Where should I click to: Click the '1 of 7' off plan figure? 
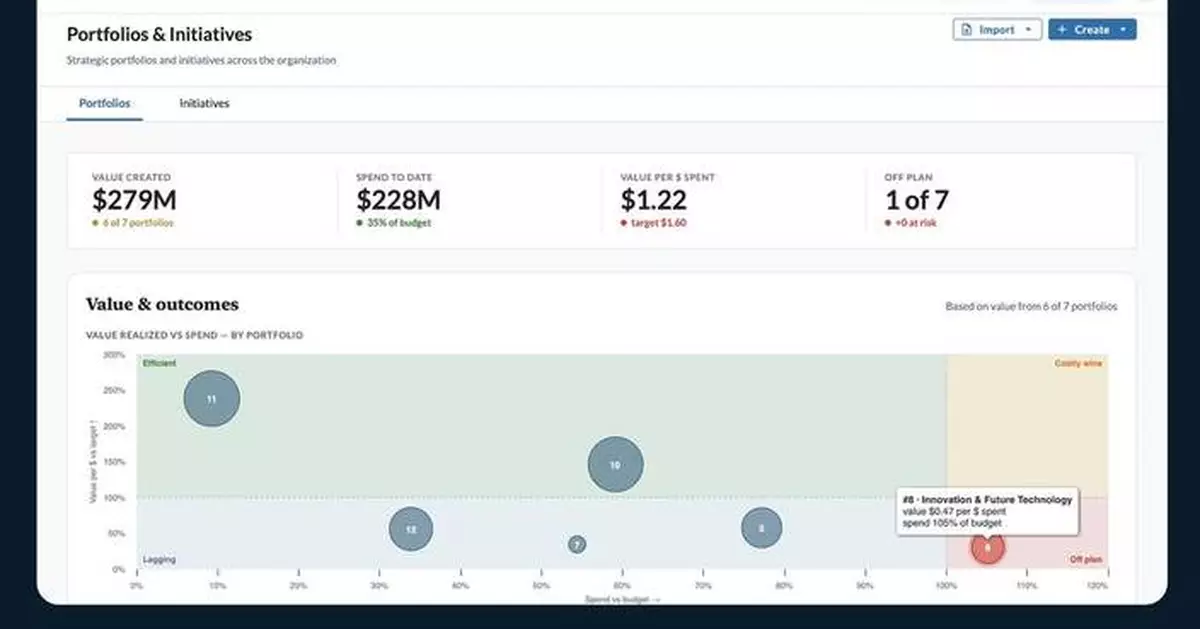pyautogui.click(x=916, y=200)
